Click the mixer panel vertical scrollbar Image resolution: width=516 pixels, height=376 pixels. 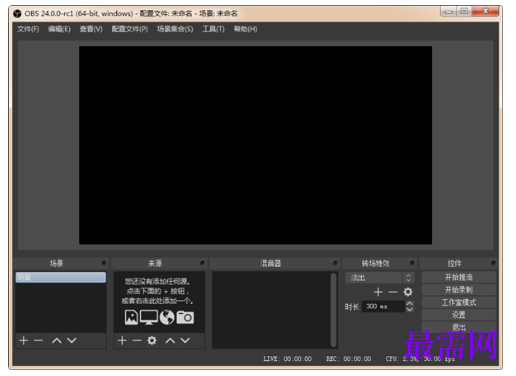[x=333, y=310]
